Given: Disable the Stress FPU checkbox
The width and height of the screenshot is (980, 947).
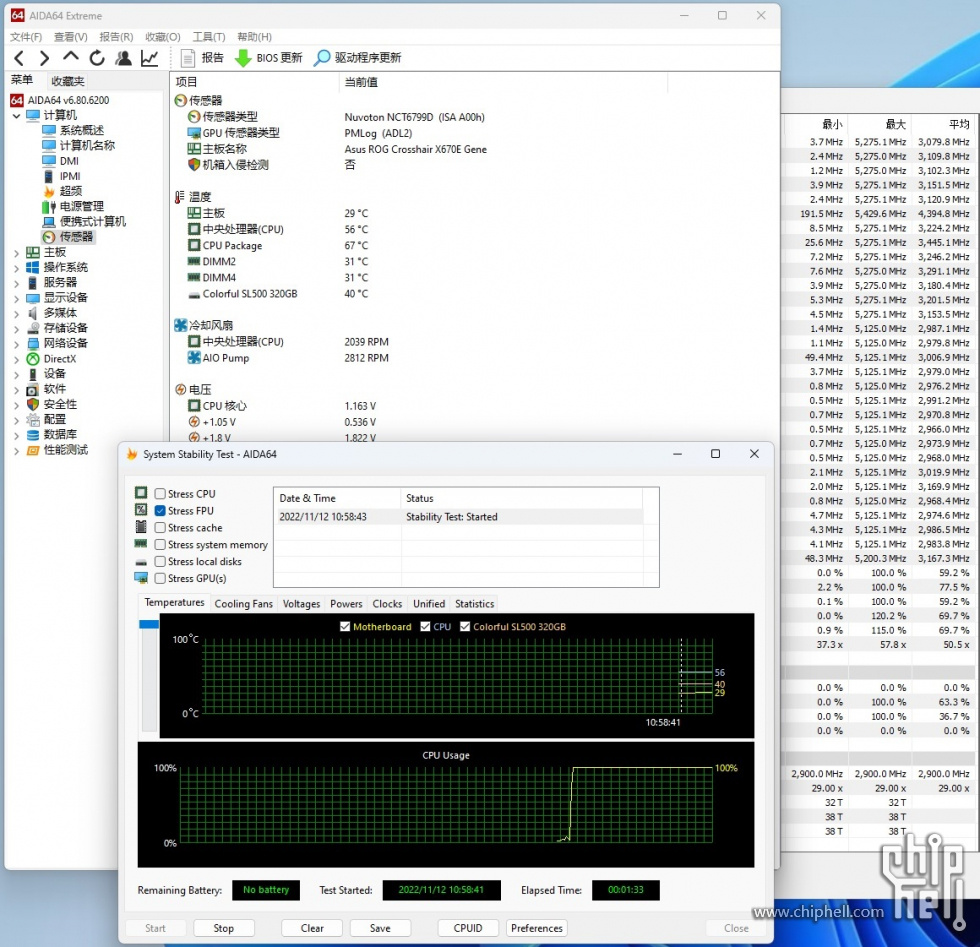Looking at the screenshot, I should click(161, 511).
